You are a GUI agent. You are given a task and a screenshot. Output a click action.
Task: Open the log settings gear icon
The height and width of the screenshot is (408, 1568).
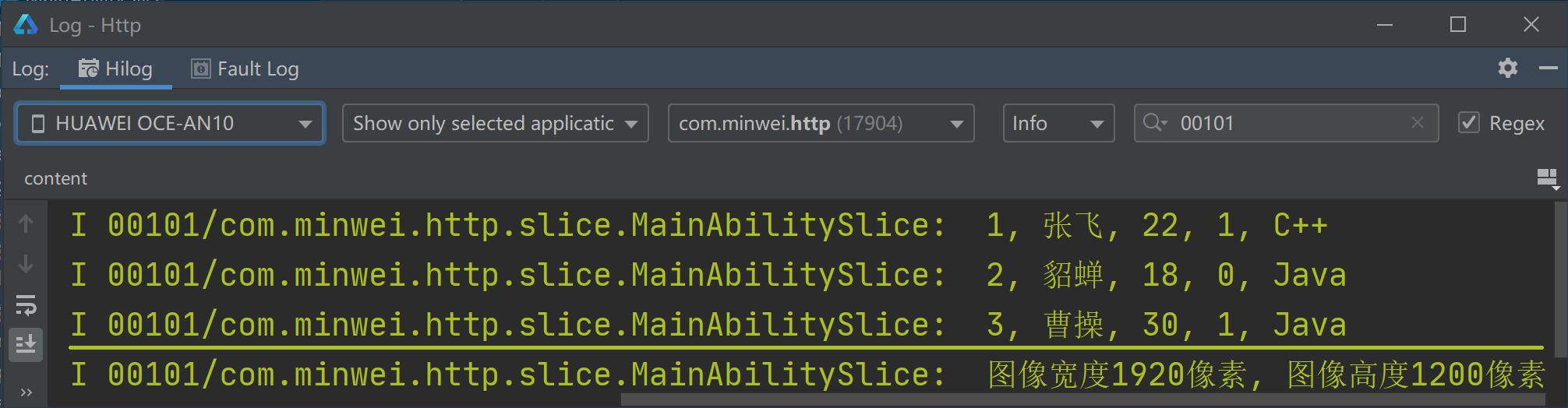point(1508,69)
